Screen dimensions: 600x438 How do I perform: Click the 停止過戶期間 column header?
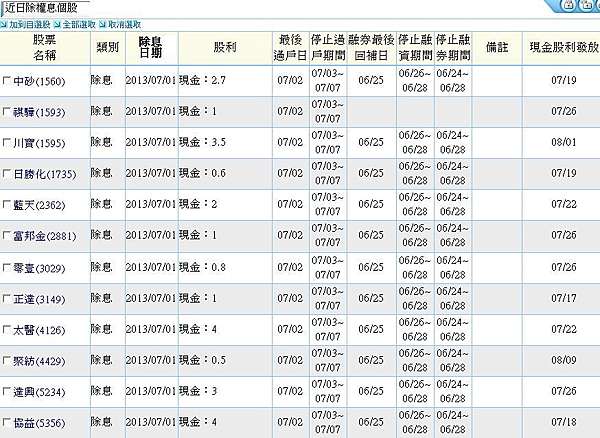click(328, 48)
